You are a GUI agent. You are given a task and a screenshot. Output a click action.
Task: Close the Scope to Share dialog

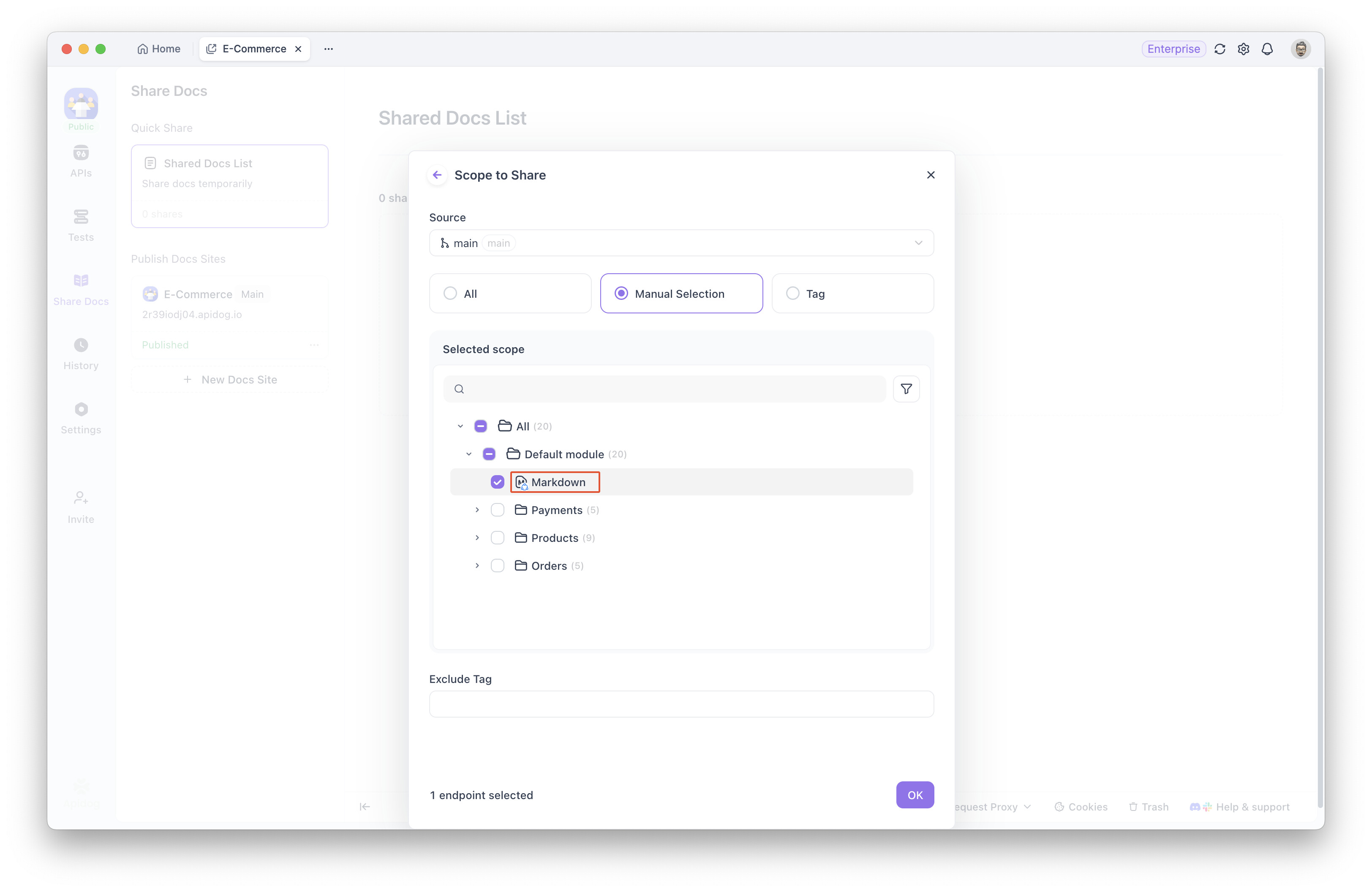pos(931,175)
